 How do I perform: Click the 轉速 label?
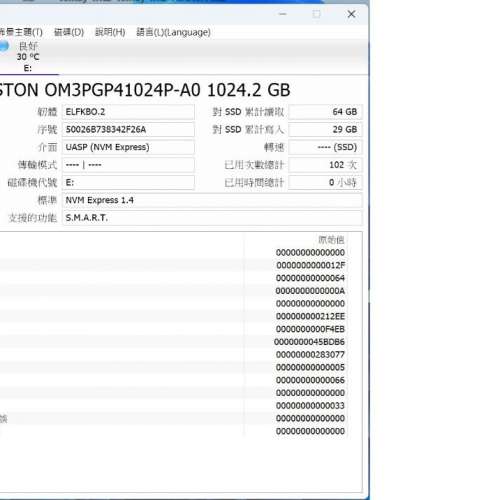pyautogui.click(x=274, y=147)
